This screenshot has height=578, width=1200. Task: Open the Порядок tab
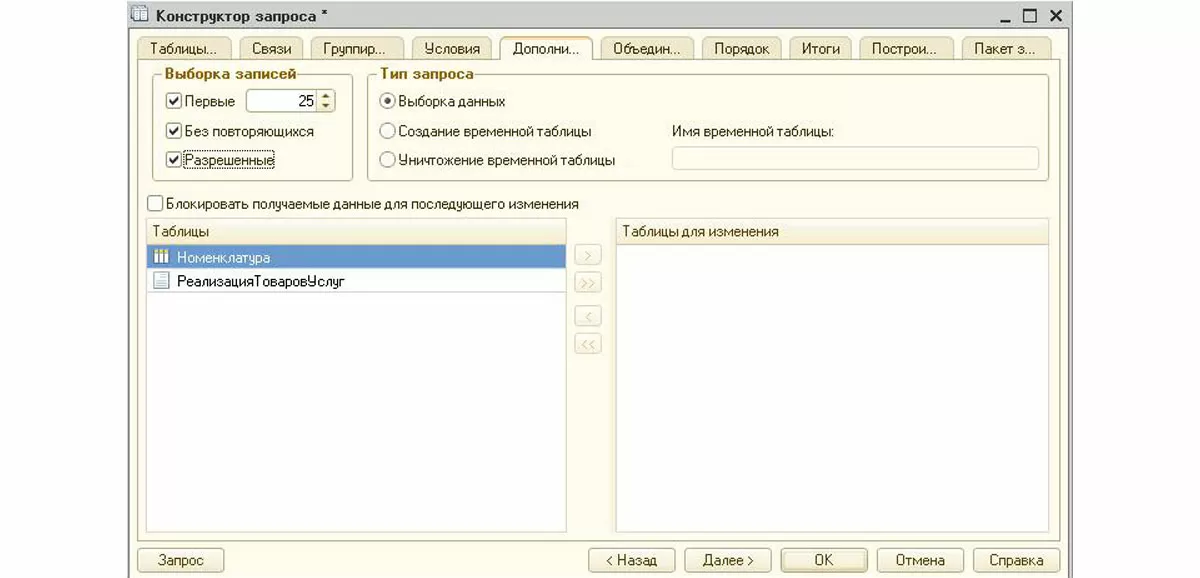click(741, 48)
